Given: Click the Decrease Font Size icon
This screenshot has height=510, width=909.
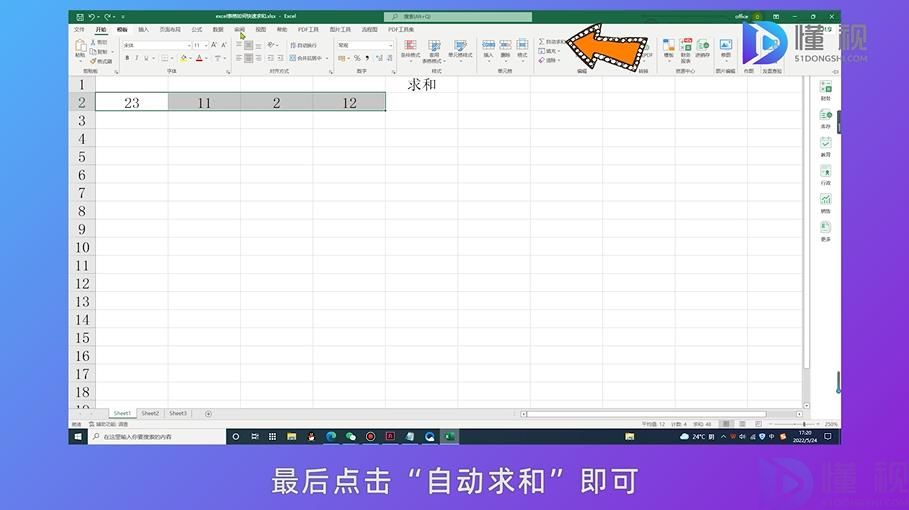Looking at the screenshot, I should (224, 45).
